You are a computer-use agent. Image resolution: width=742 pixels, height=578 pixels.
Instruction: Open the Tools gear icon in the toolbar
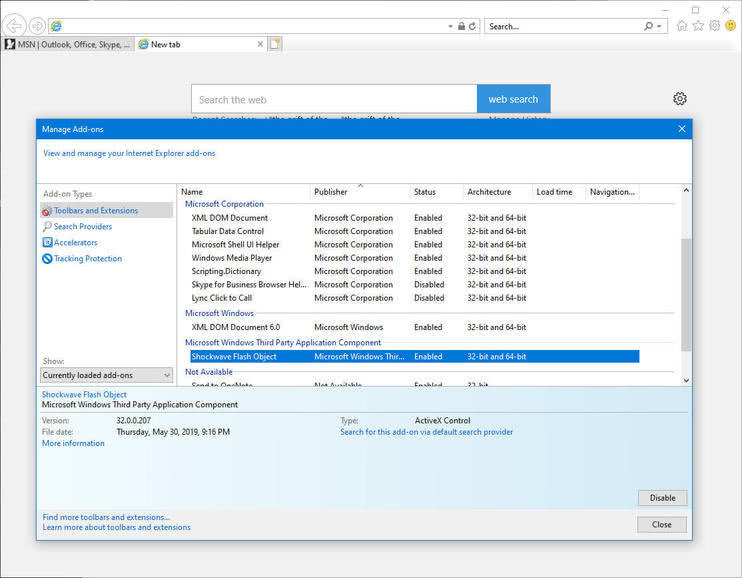[714, 26]
